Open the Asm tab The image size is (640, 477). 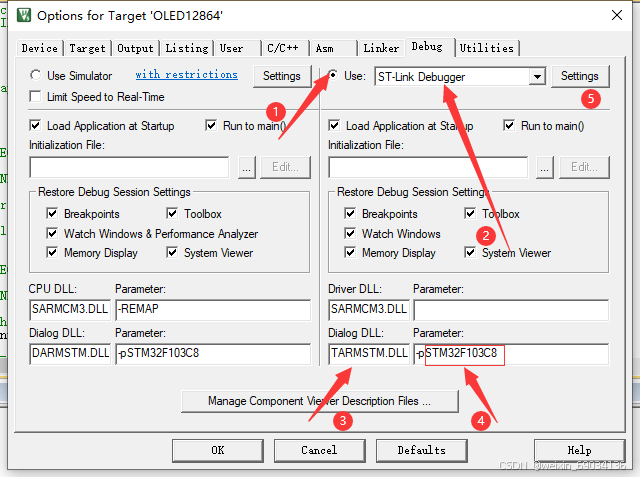[333, 48]
